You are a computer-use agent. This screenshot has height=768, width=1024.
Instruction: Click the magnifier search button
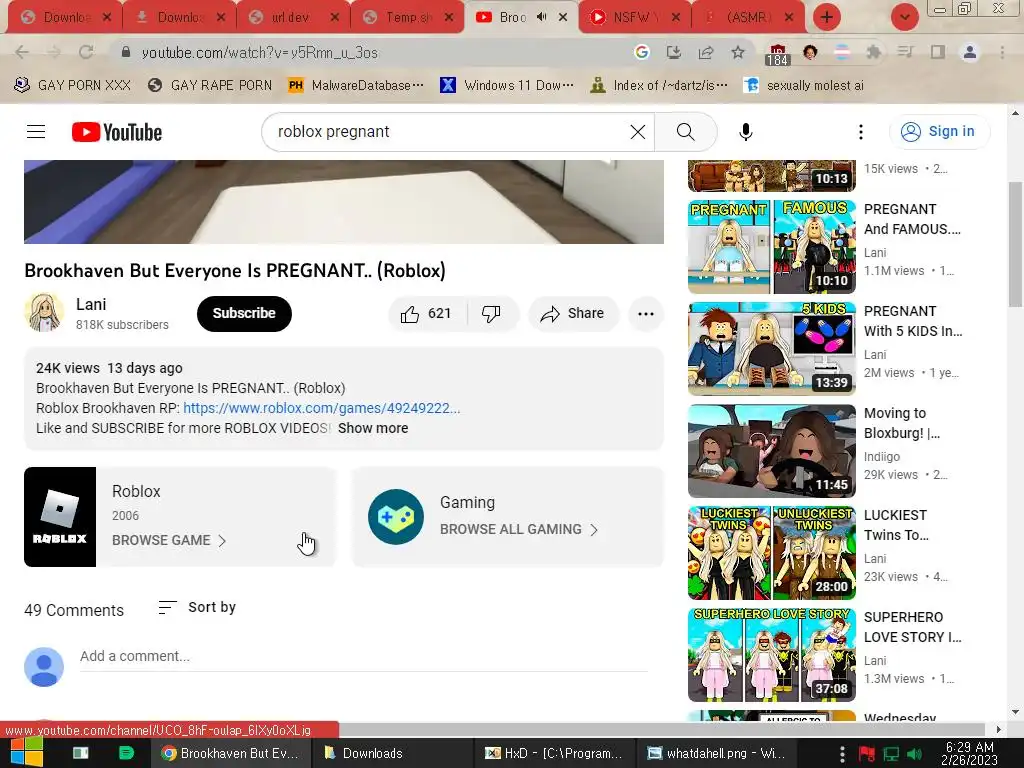coord(686,132)
